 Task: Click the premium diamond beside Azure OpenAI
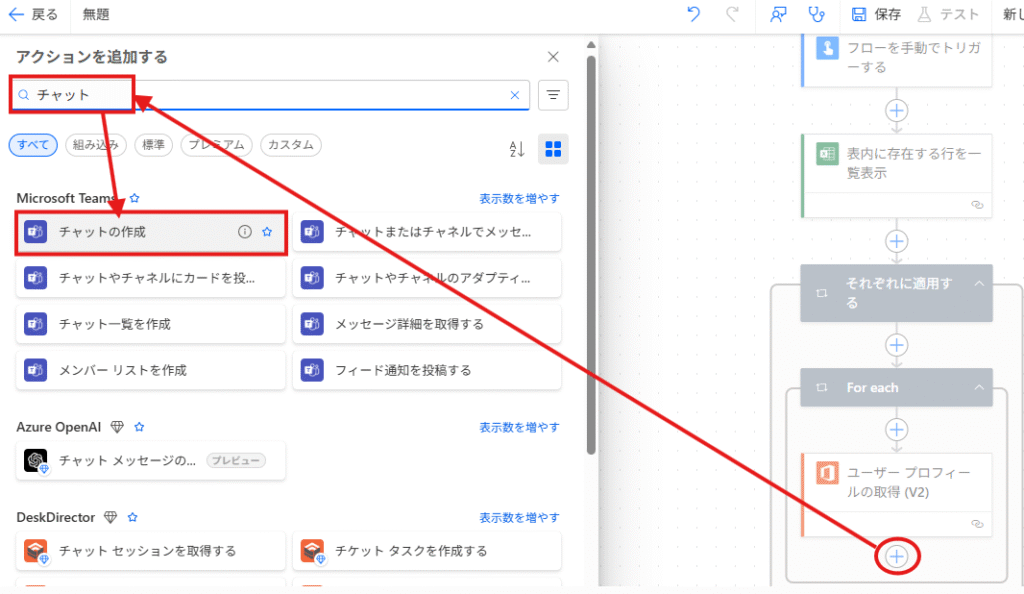click(117, 427)
